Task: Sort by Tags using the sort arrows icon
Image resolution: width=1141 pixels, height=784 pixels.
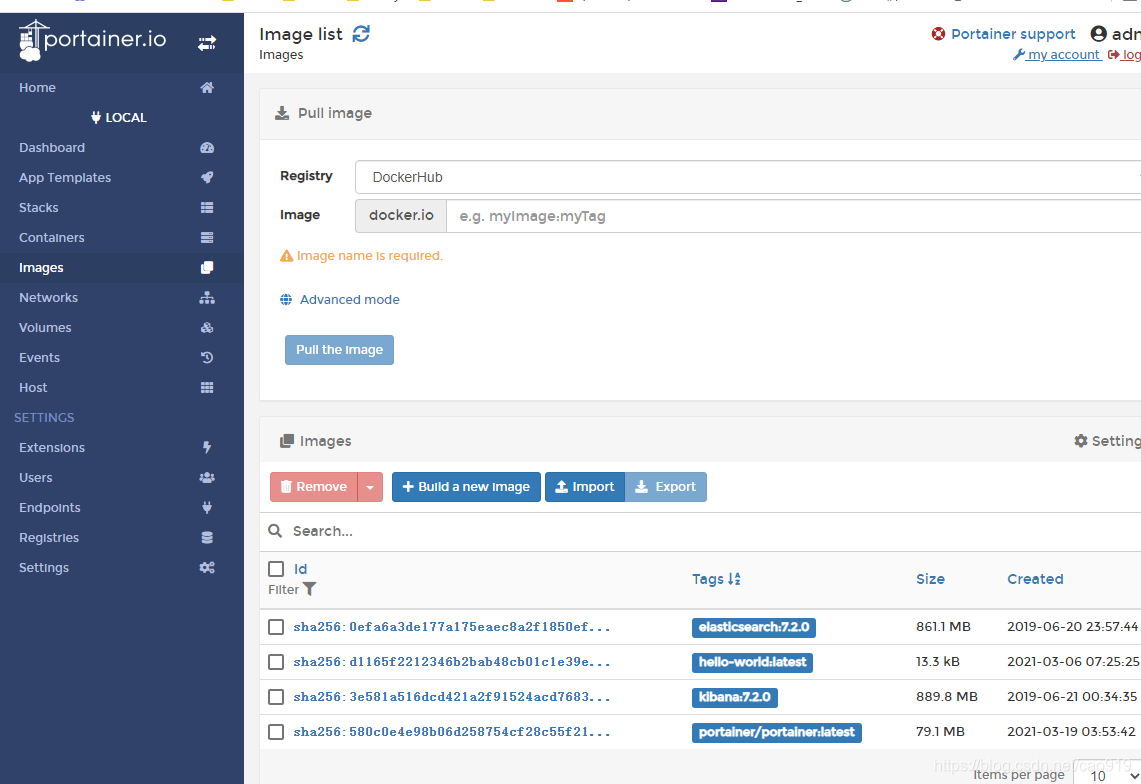Action: (x=734, y=579)
